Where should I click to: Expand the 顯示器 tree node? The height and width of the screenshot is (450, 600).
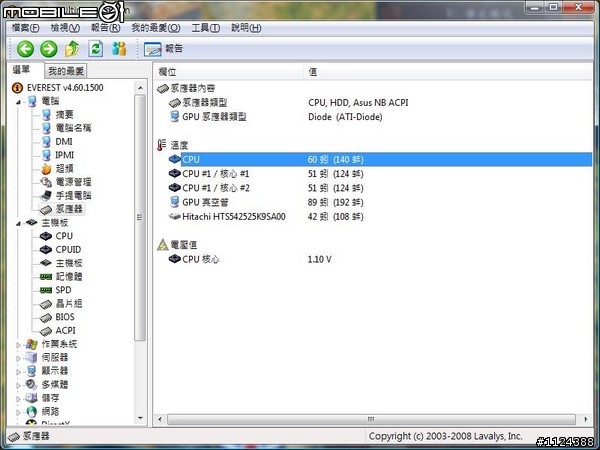(18, 372)
